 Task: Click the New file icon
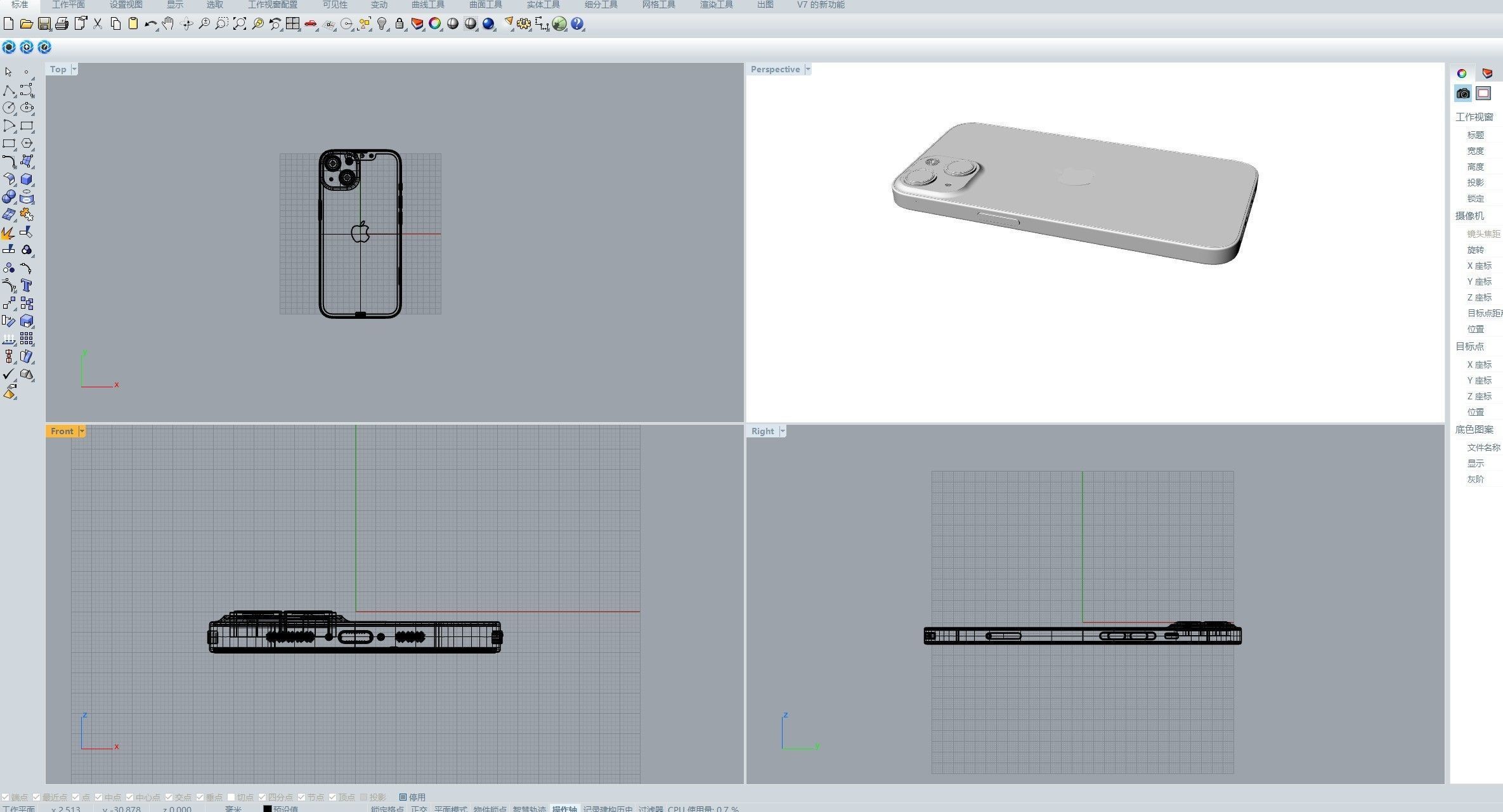point(9,24)
